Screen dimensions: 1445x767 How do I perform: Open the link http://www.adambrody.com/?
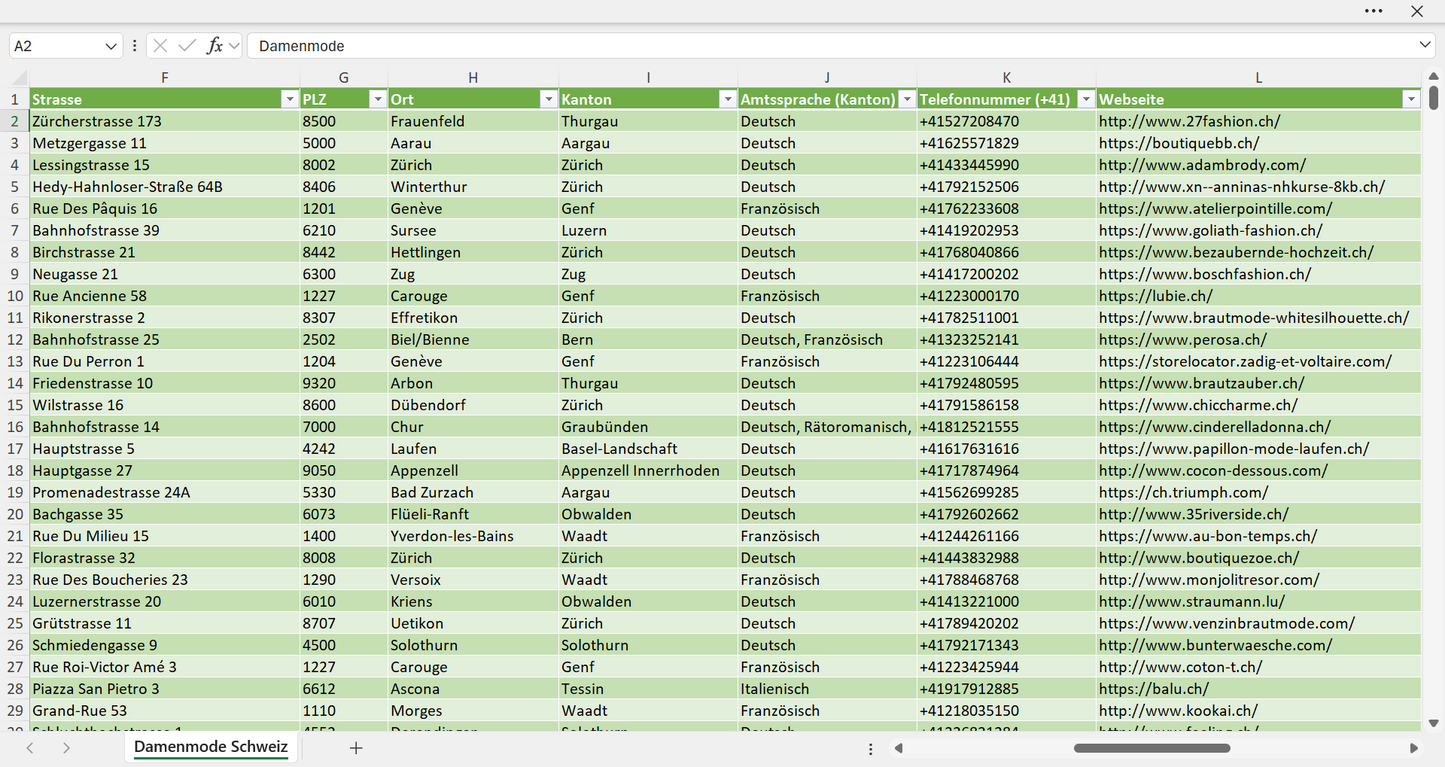[1202, 165]
